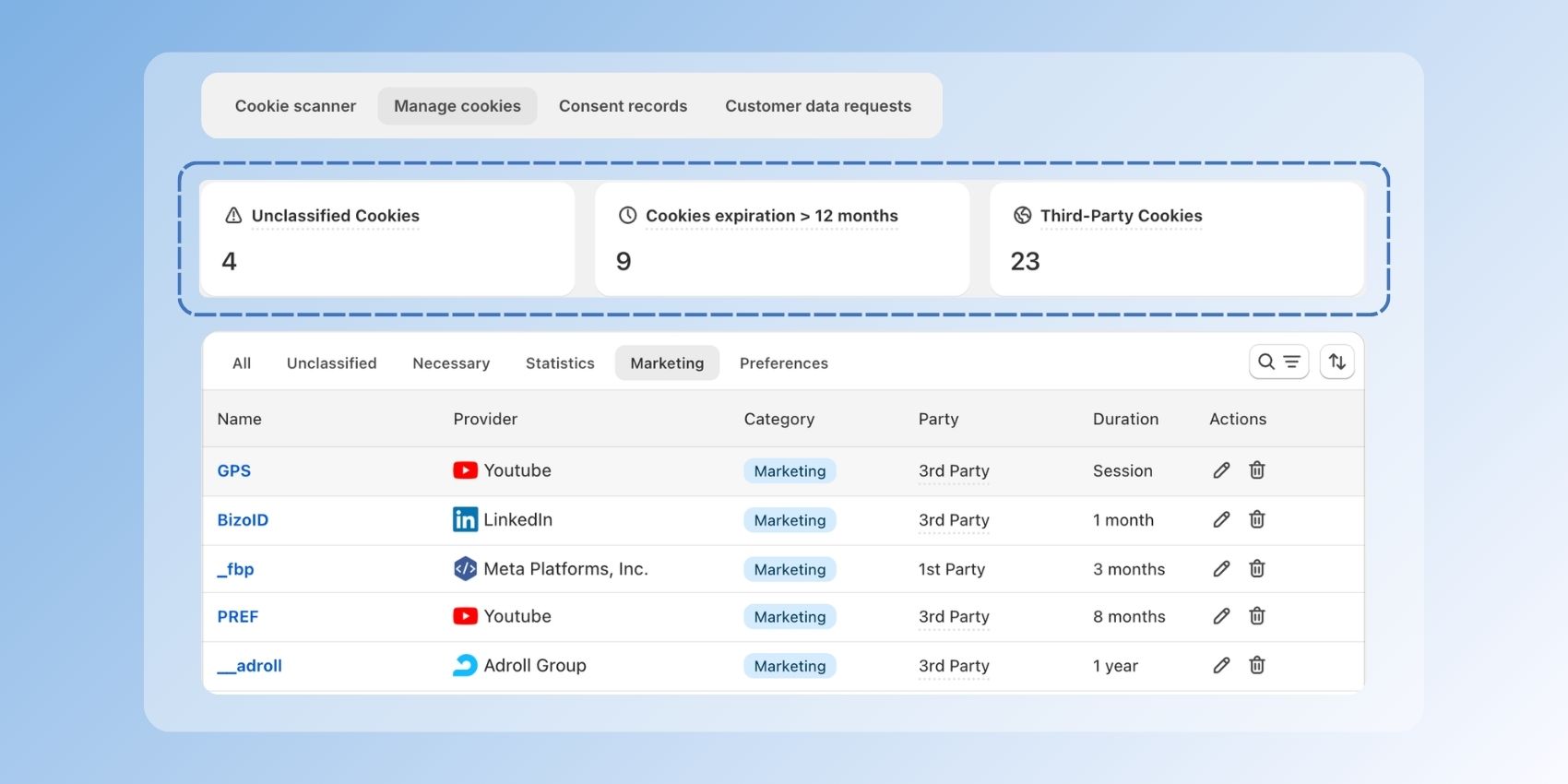
Task: Edit the __adroll cookie with pencil icon
Action: coord(1221,665)
